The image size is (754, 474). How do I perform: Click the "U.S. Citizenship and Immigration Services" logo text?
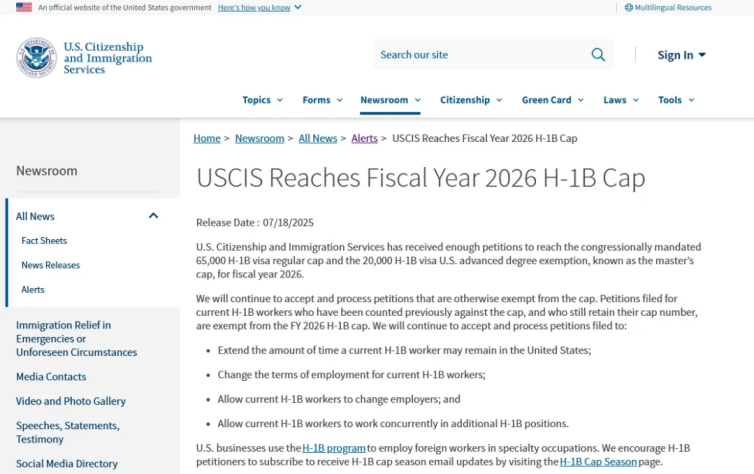108,58
